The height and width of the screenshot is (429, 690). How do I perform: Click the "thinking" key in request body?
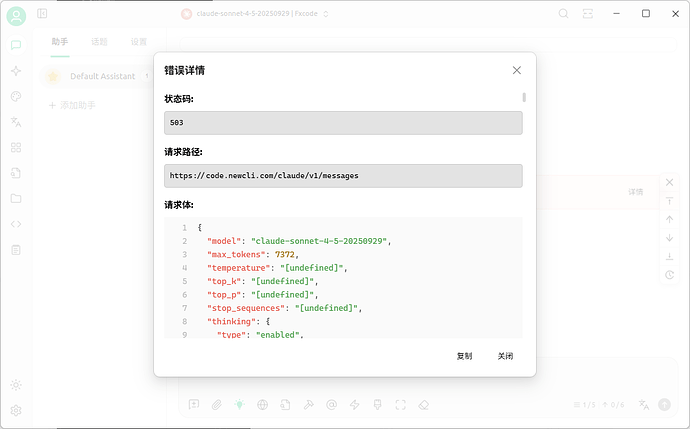[x=231, y=322]
